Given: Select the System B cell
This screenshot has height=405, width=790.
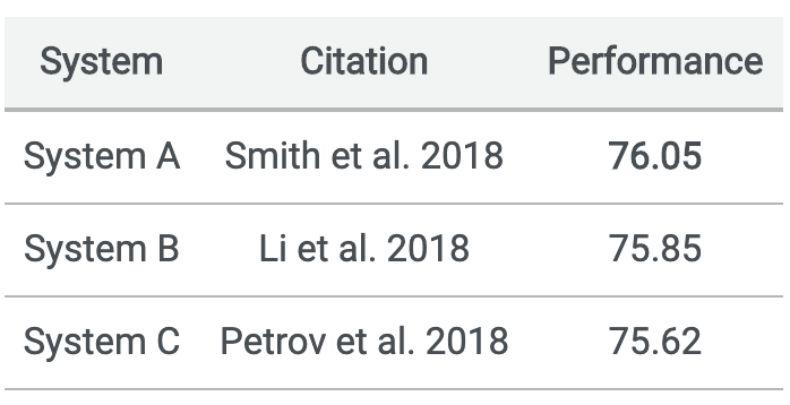Looking at the screenshot, I should point(101,249).
